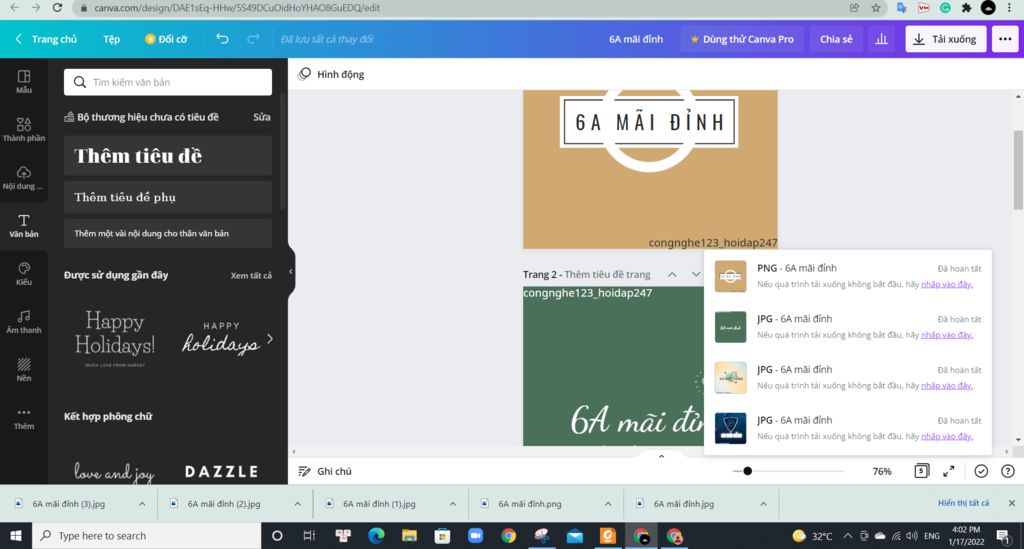Click the Tải xuống download button

pos(946,39)
